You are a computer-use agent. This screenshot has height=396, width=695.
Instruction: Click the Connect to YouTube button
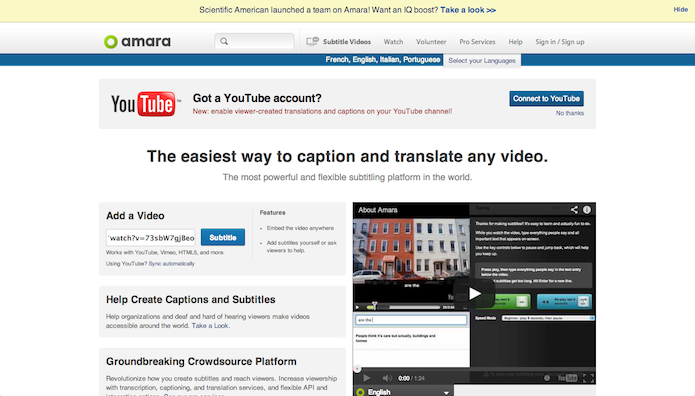546,98
